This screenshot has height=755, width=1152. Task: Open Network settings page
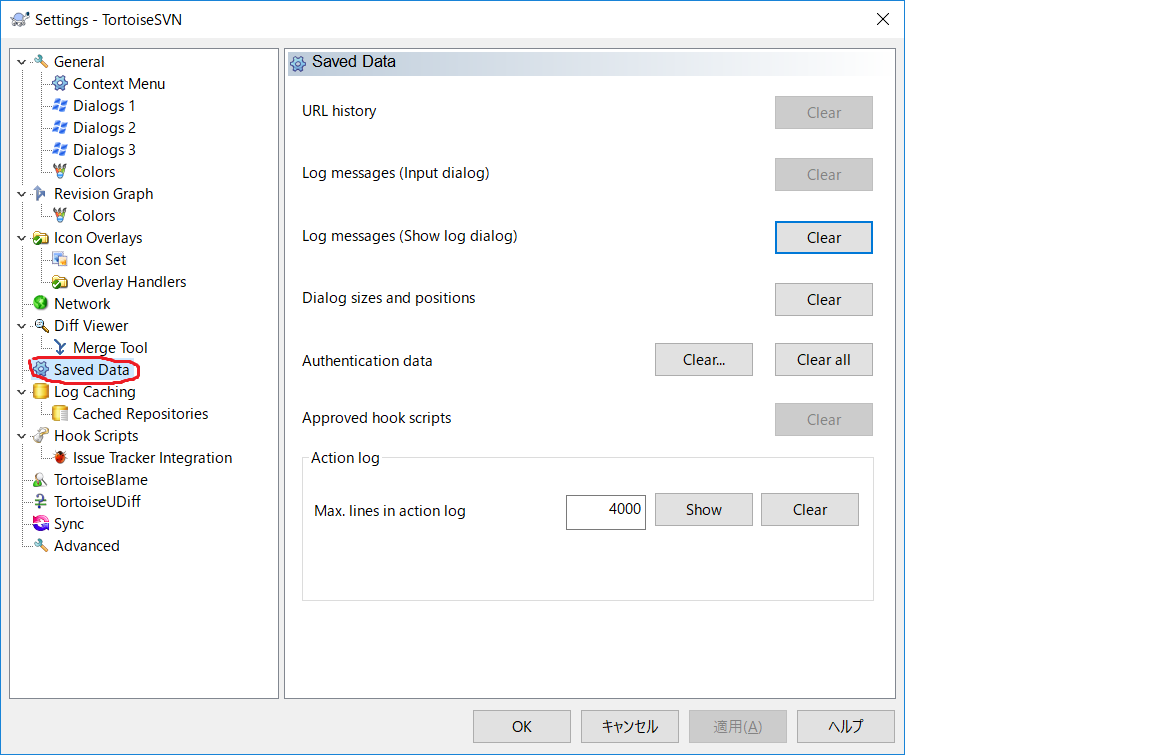(82, 303)
